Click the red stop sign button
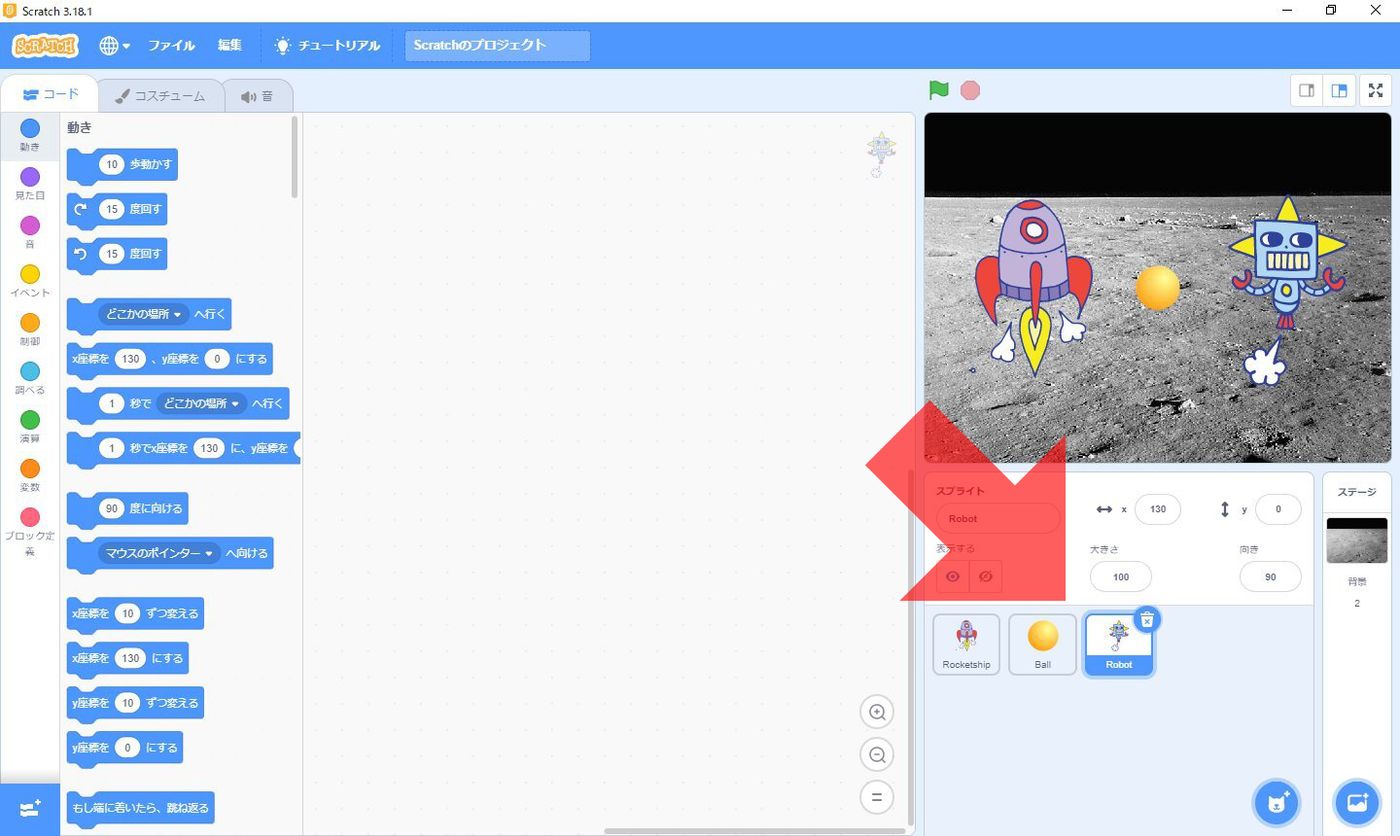The height and width of the screenshot is (836, 1400). (x=970, y=90)
